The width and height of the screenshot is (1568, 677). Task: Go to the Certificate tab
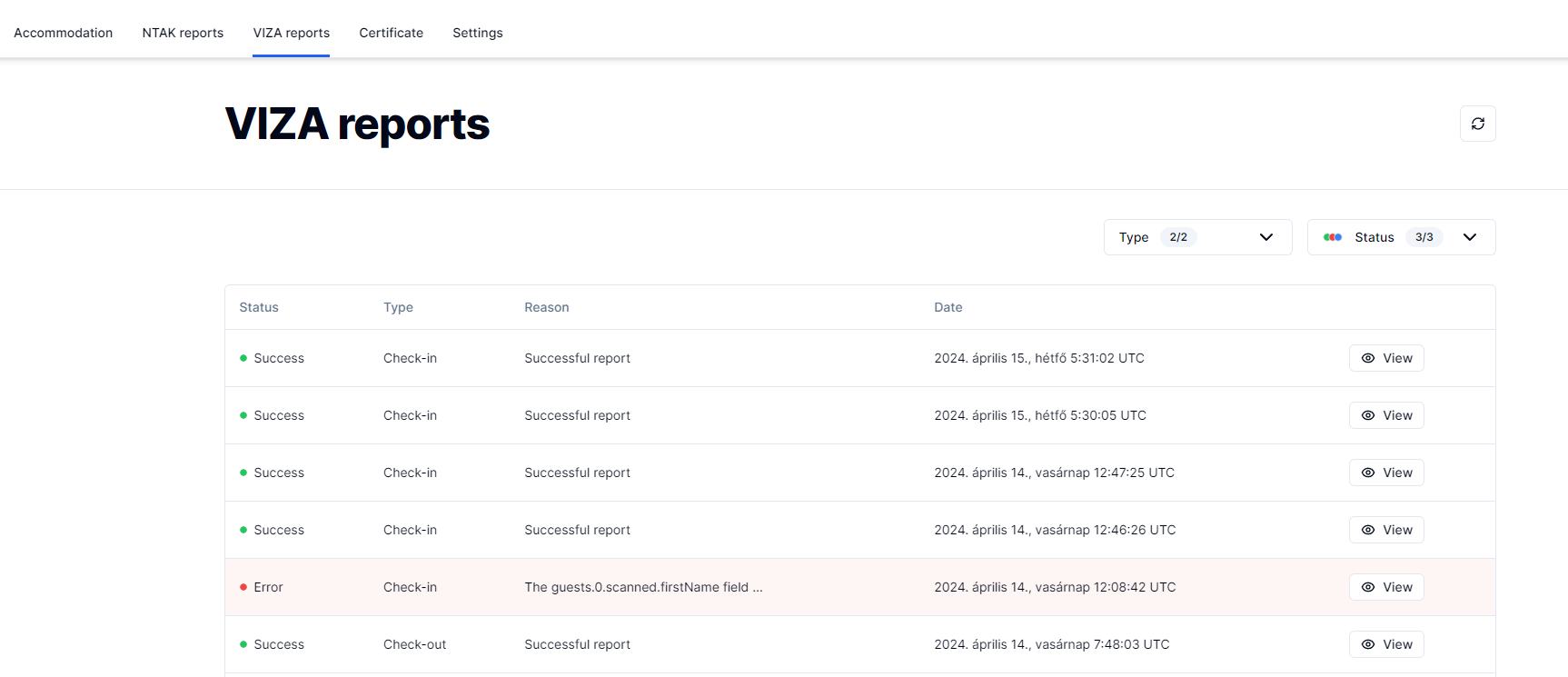click(391, 33)
